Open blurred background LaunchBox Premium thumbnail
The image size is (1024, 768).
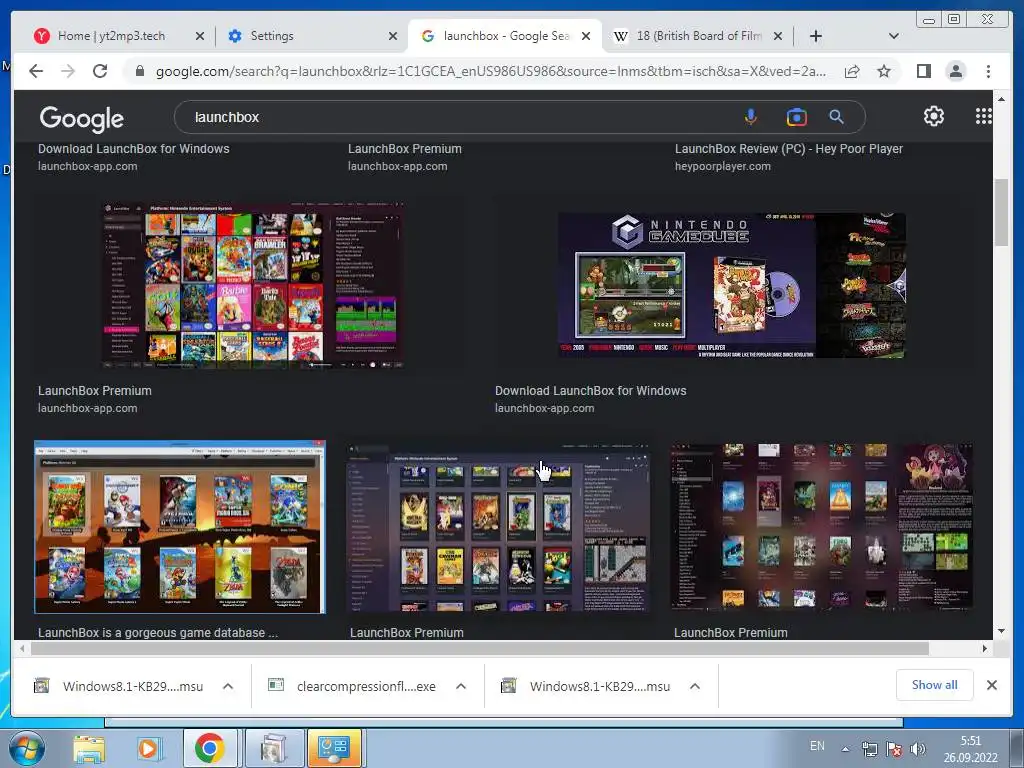click(822, 527)
